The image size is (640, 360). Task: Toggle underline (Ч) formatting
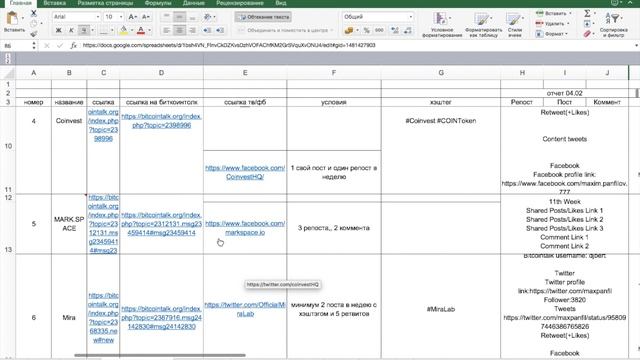coord(84,30)
